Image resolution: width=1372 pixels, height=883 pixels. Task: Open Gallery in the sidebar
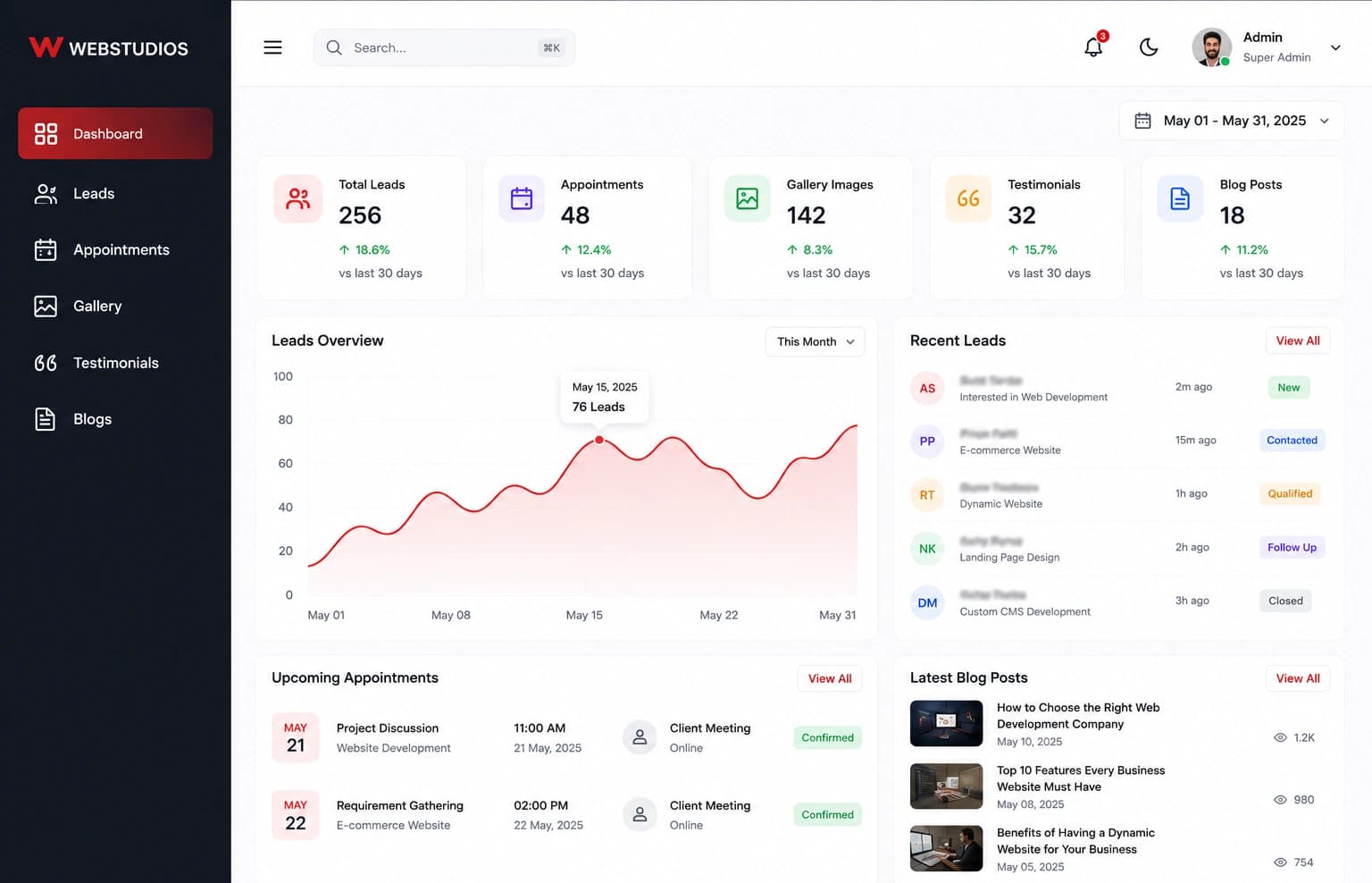pos(115,306)
